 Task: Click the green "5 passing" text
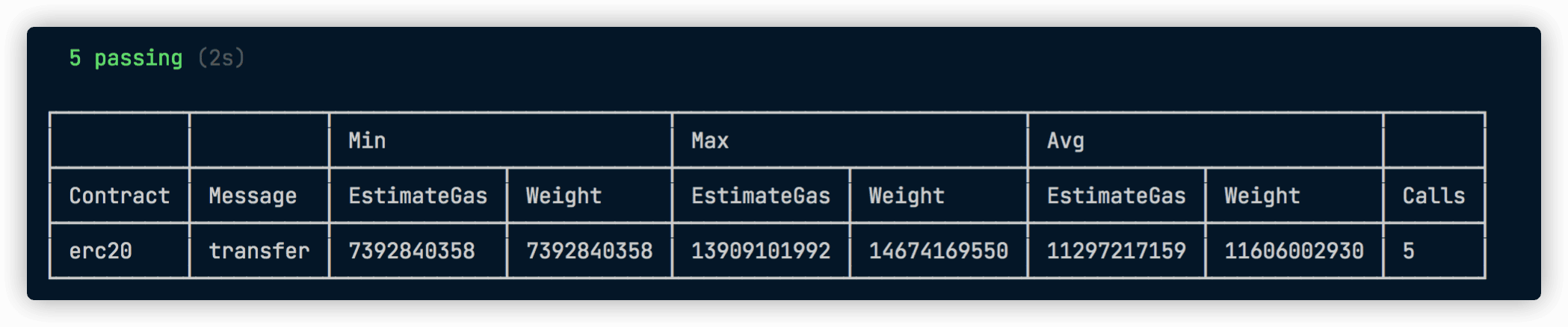click(126, 58)
